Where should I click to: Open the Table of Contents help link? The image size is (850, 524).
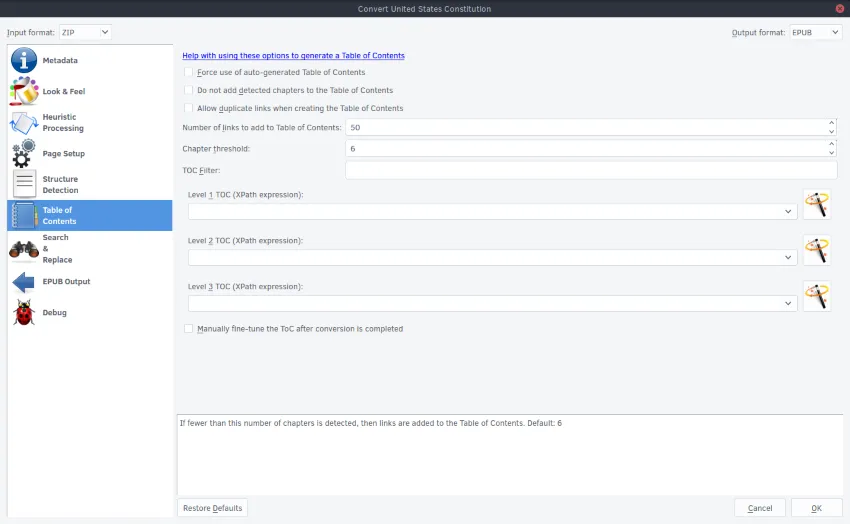[293, 56]
